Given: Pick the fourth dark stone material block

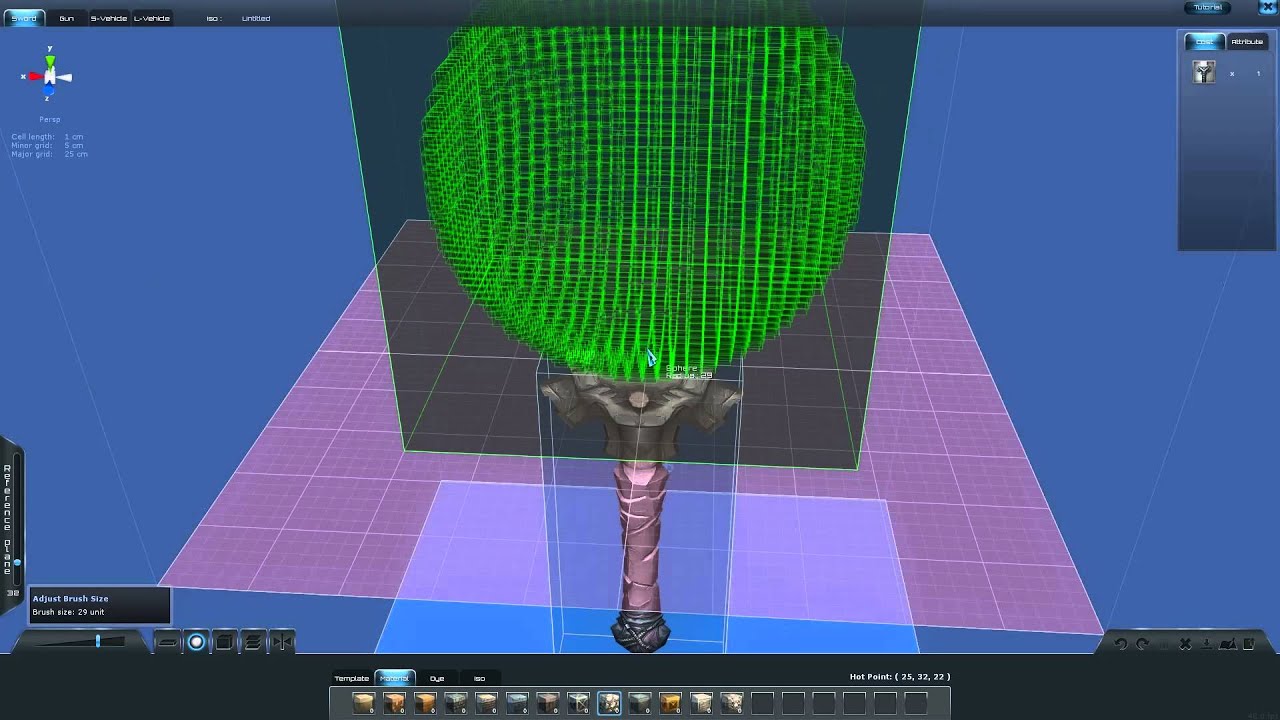Looking at the screenshot, I should (456, 703).
